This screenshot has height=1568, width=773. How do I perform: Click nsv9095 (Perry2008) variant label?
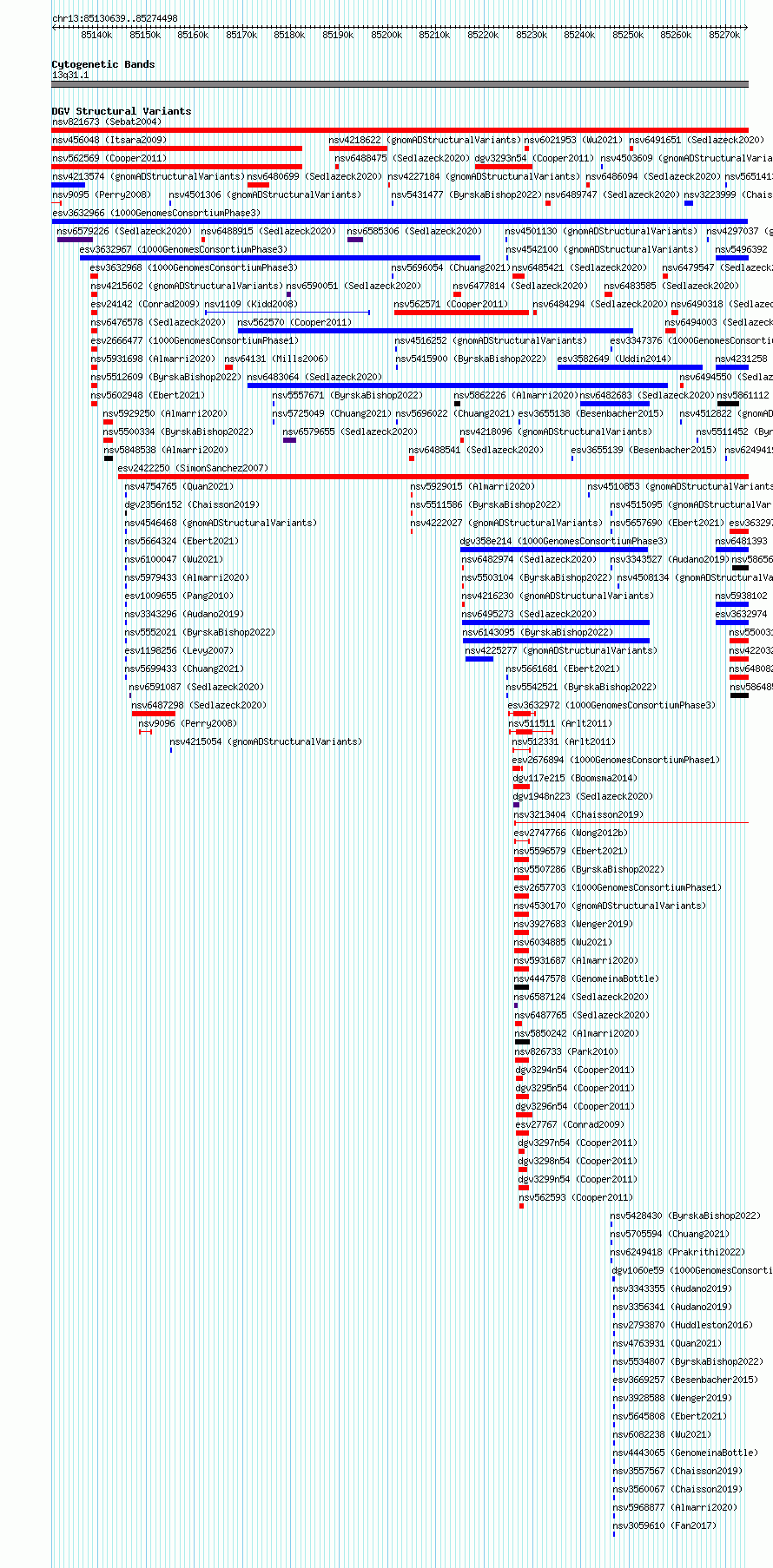(101, 194)
